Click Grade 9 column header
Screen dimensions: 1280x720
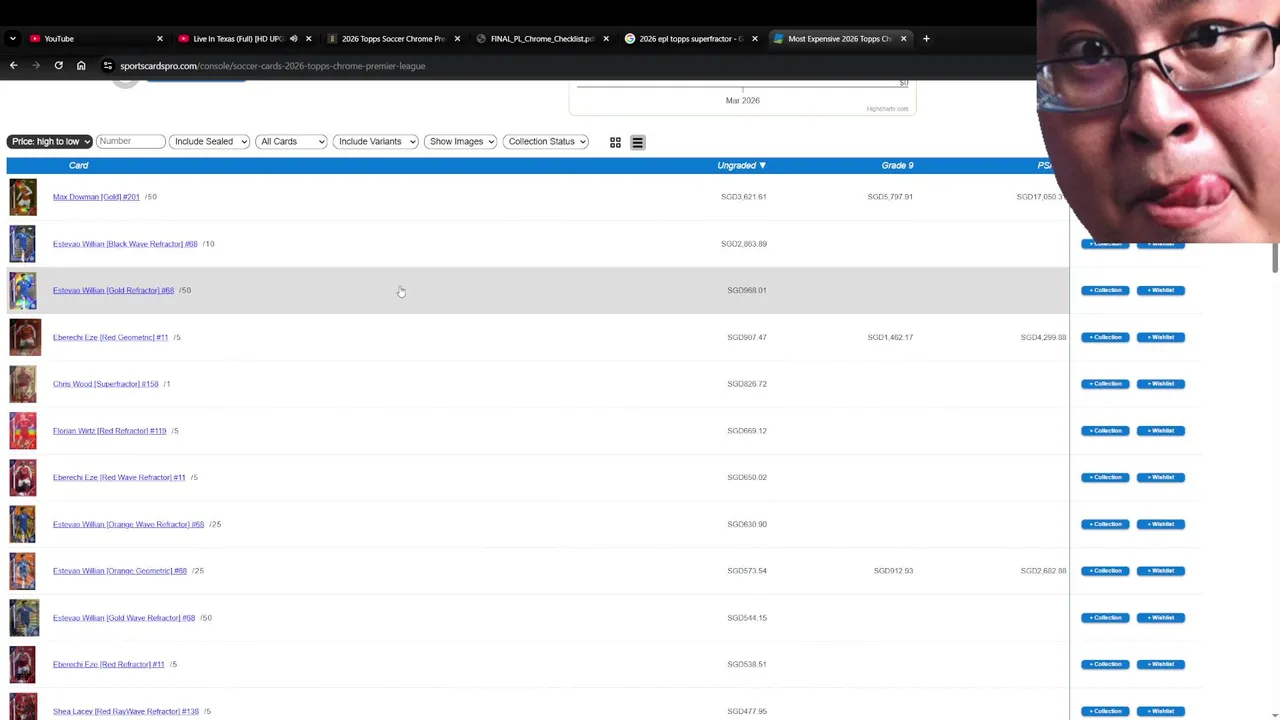(897, 165)
